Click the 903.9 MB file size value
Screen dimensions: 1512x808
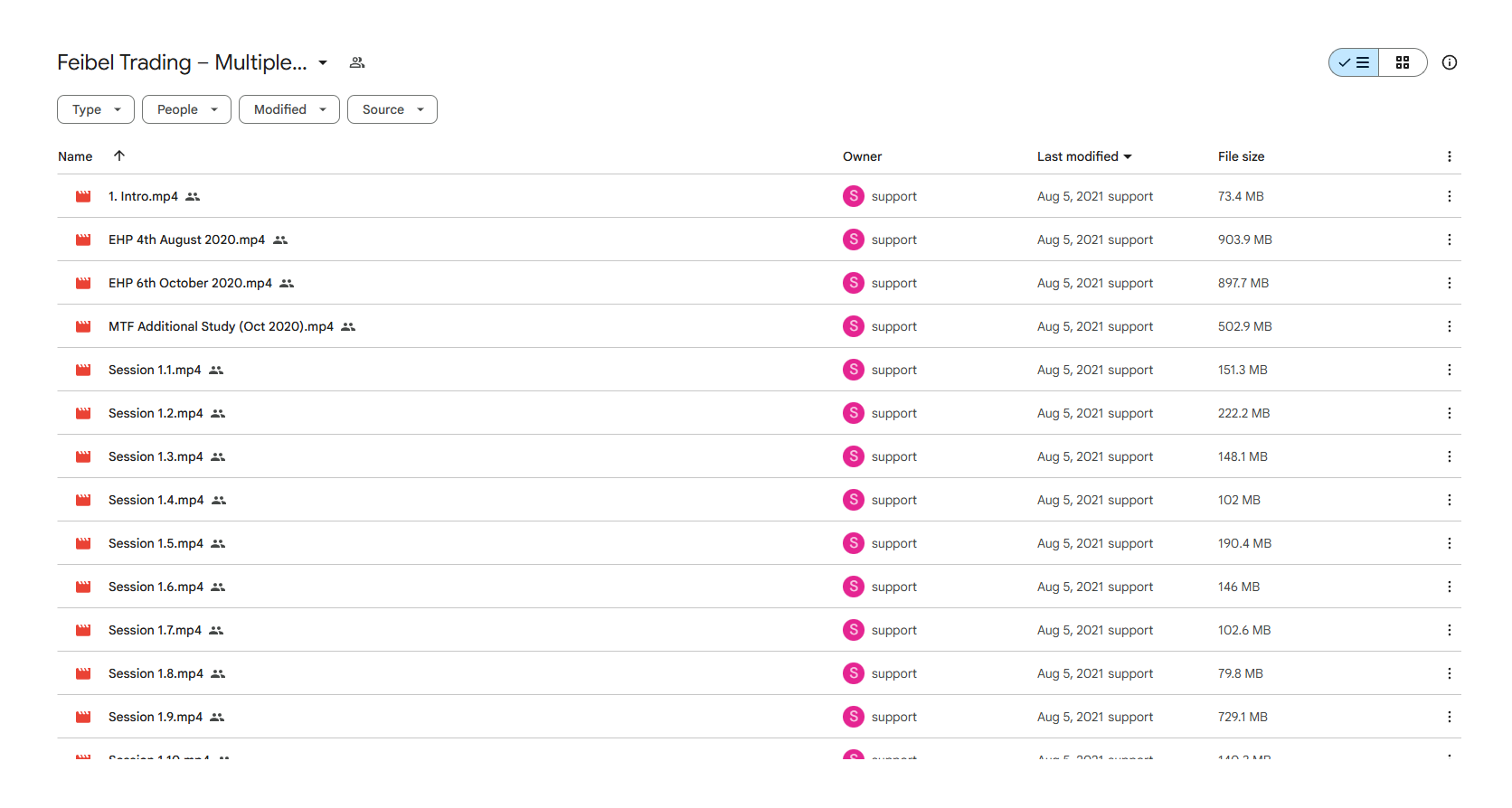(1244, 240)
